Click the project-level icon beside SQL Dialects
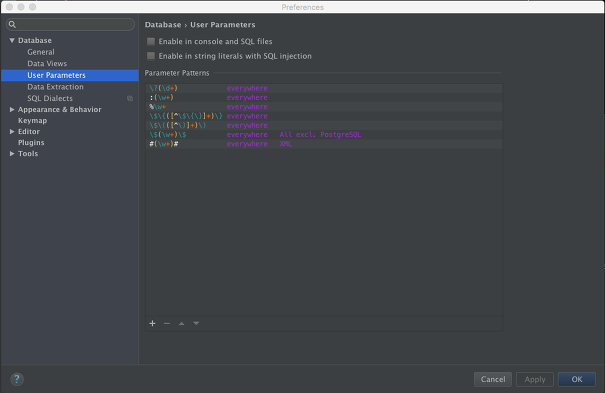The image size is (605, 393). [x=130, y=98]
